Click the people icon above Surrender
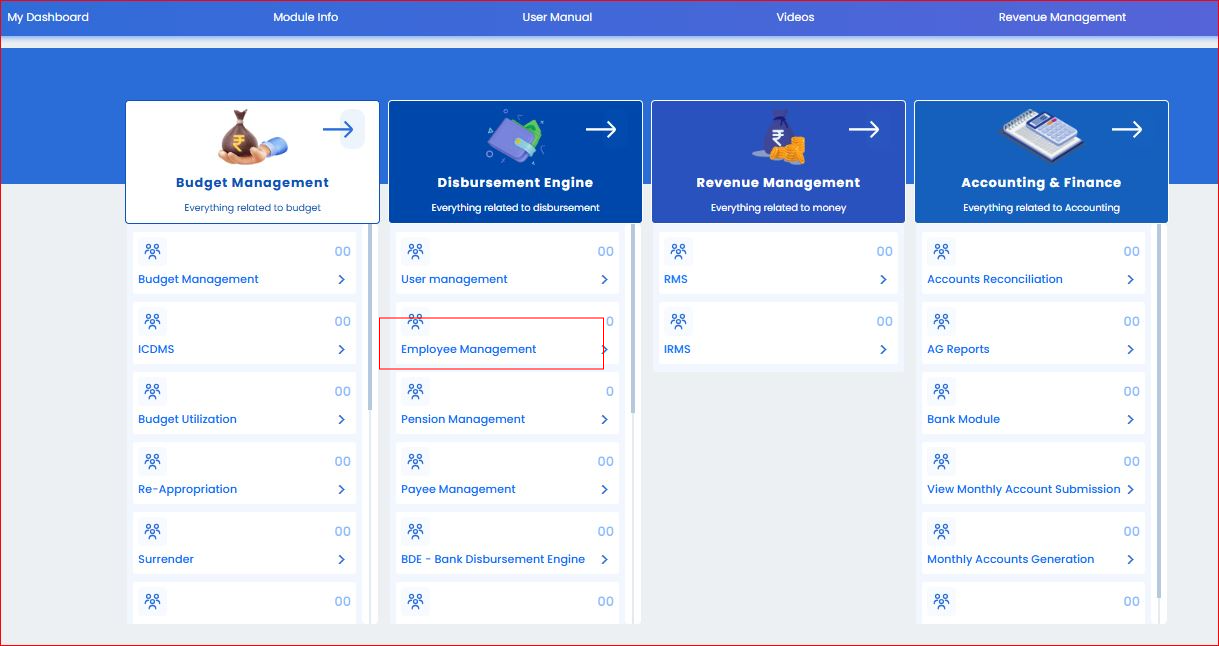This screenshot has height=646, width=1219. coord(152,531)
